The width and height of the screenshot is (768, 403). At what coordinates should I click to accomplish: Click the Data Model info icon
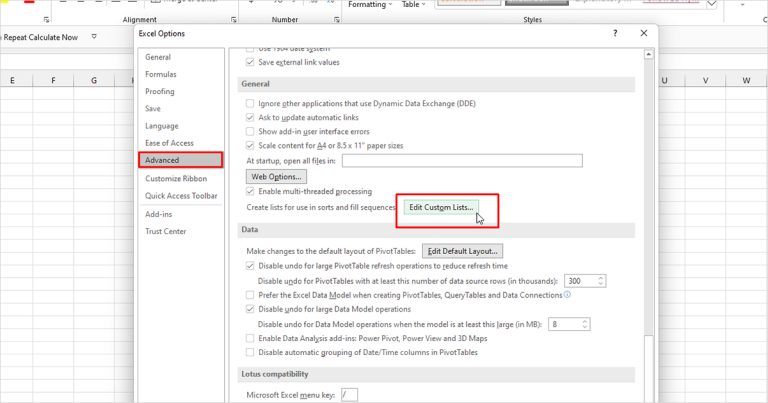(x=567, y=295)
